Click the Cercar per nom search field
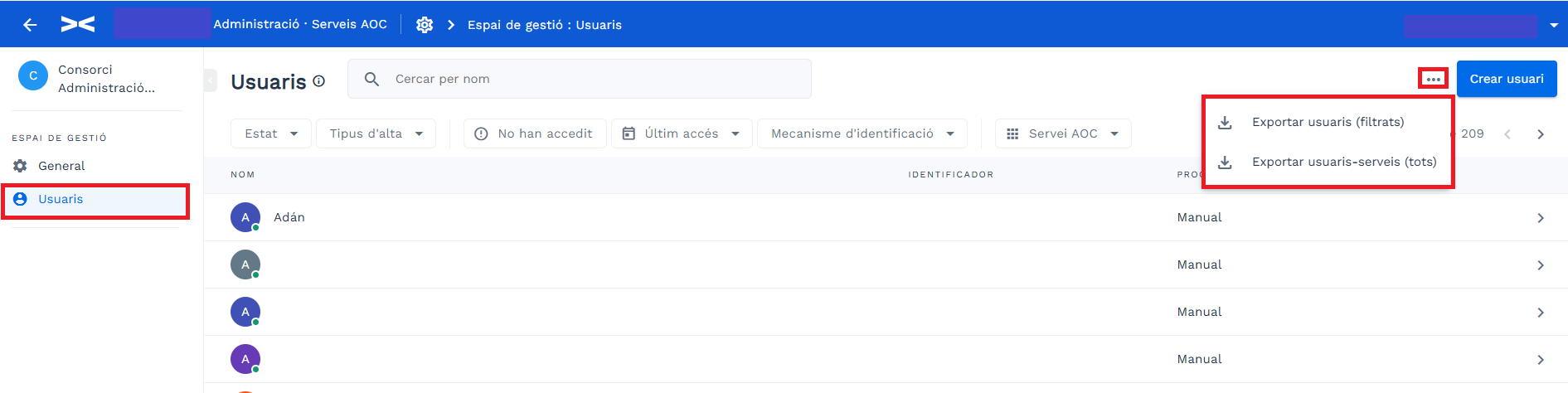 tap(580, 79)
